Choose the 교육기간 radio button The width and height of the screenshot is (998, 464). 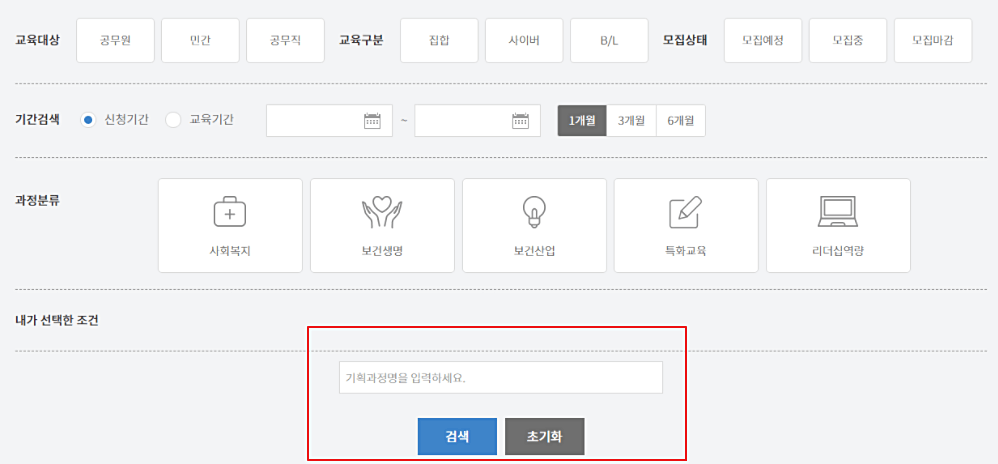[x=173, y=120]
